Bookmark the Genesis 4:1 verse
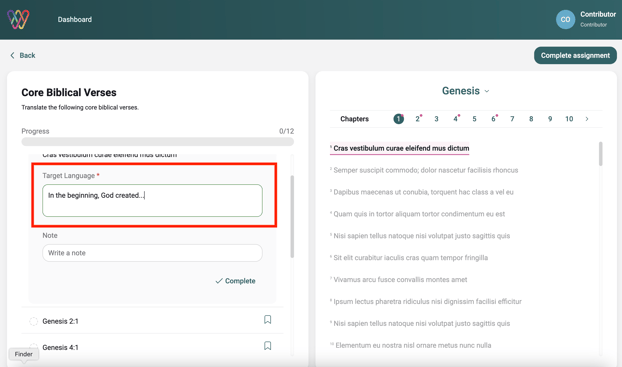622x367 pixels. 268,346
